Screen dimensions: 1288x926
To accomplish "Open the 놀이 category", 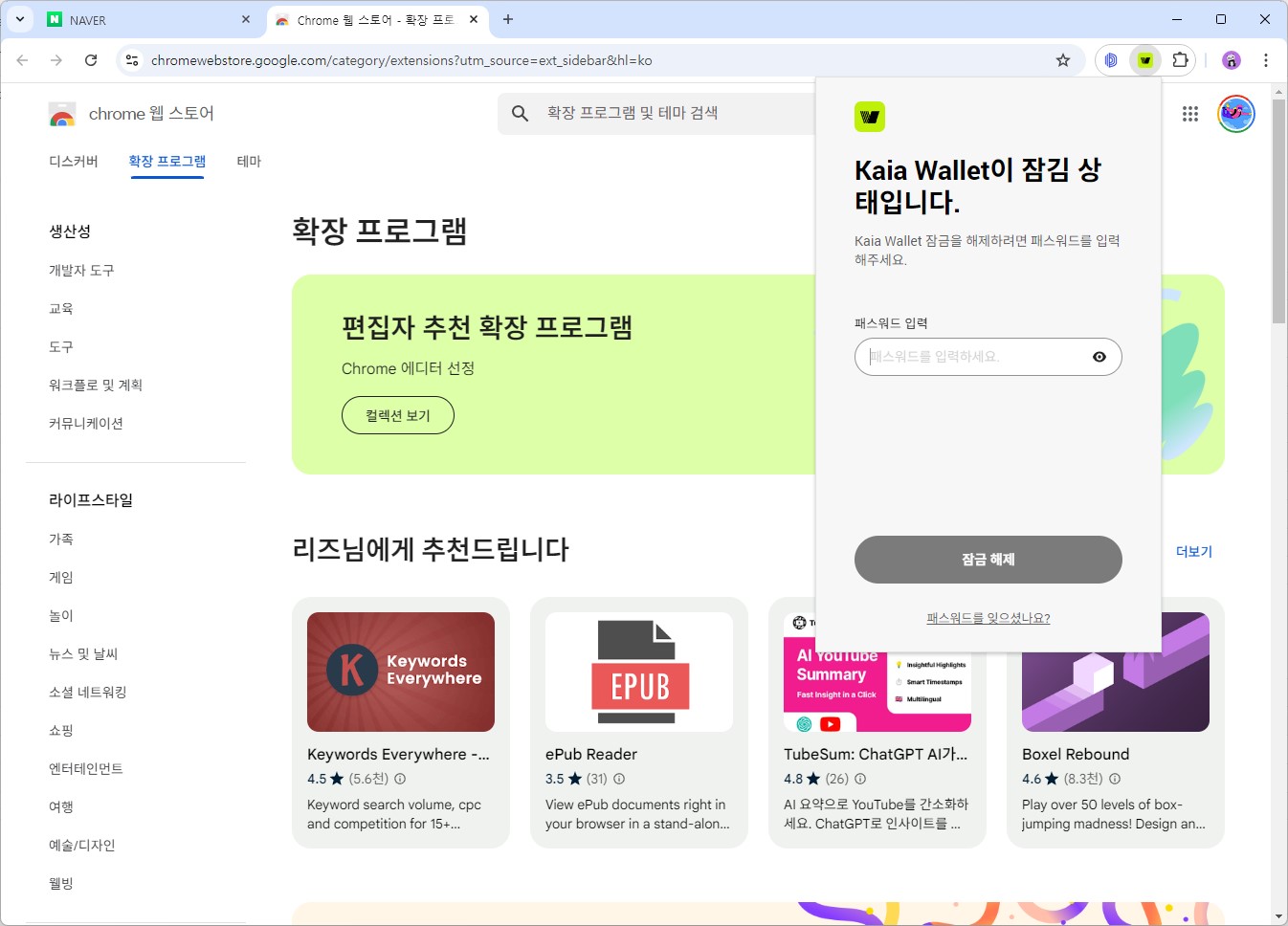I will point(61,616).
